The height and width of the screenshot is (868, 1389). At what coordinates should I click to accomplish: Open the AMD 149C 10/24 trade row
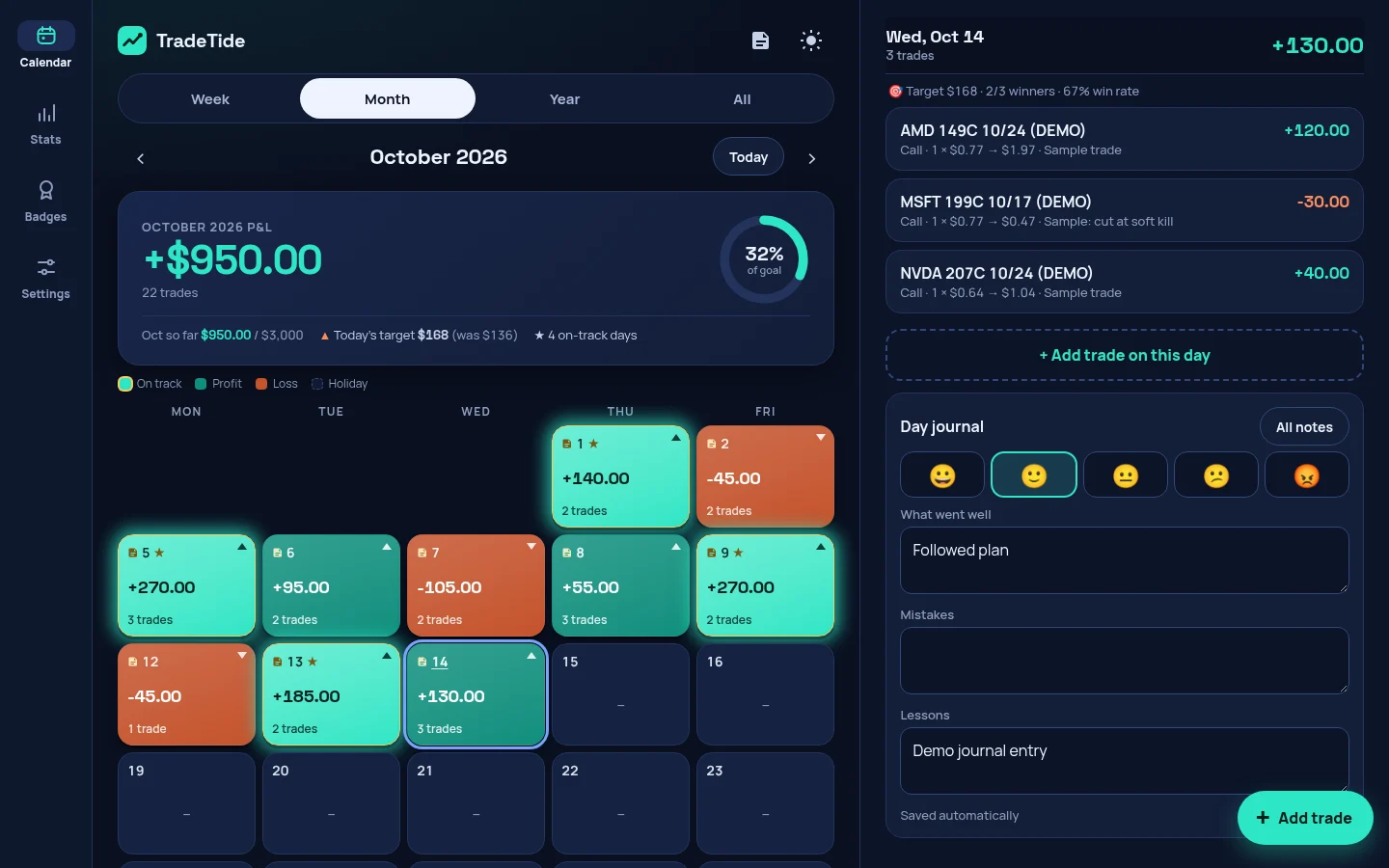point(1125,139)
